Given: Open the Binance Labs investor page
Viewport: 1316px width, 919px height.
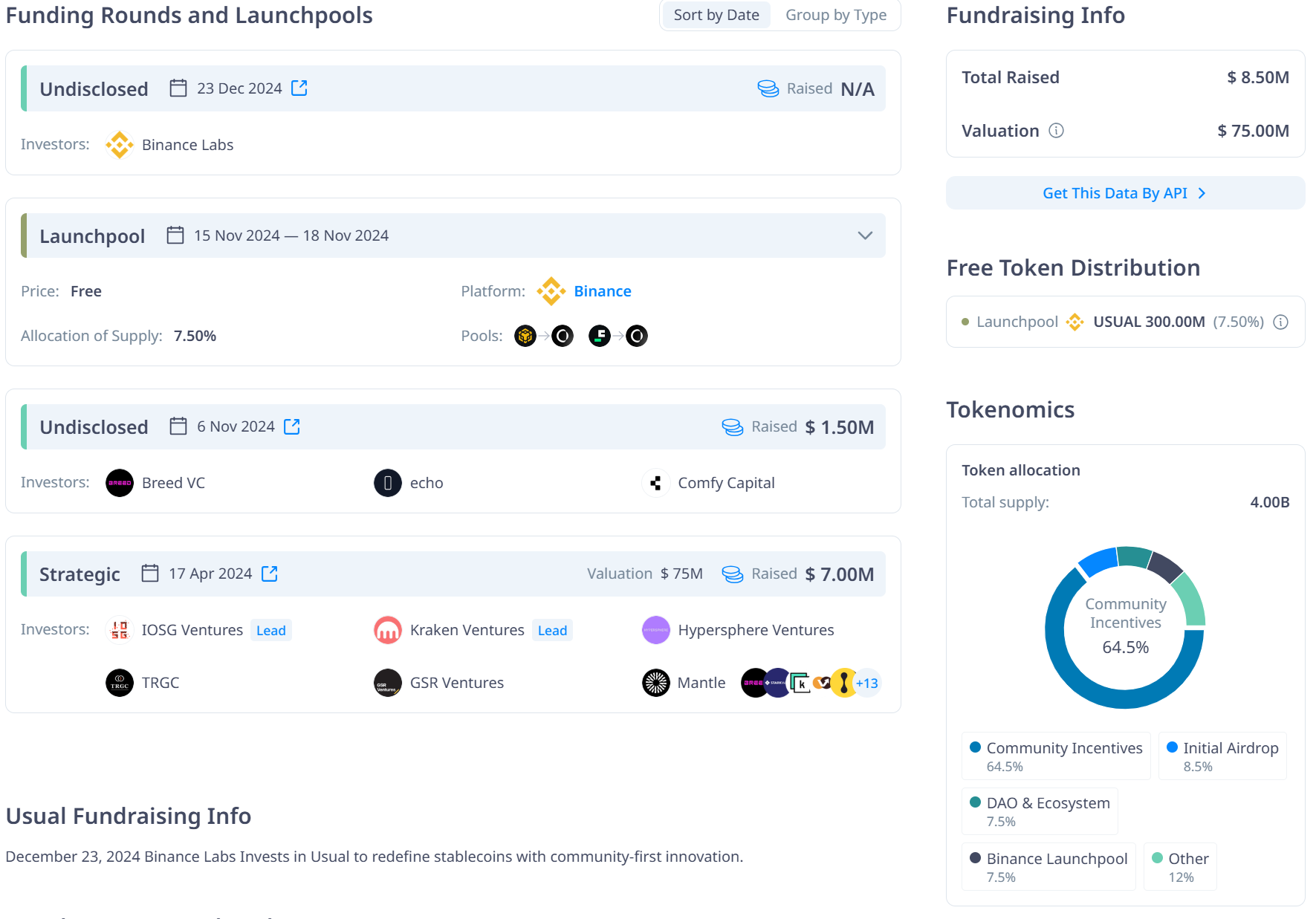Looking at the screenshot, I should click(x=187, y=145).
